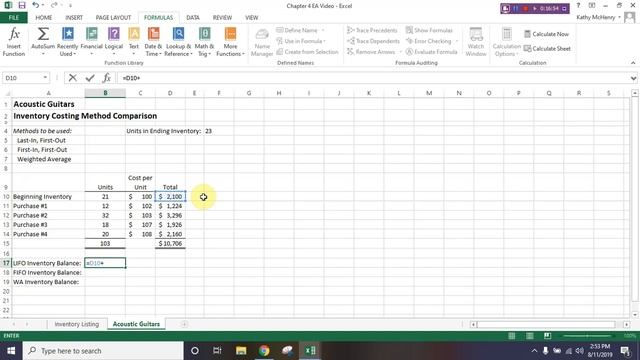Open the Financial functions library
640x360 pixels.
91,42
